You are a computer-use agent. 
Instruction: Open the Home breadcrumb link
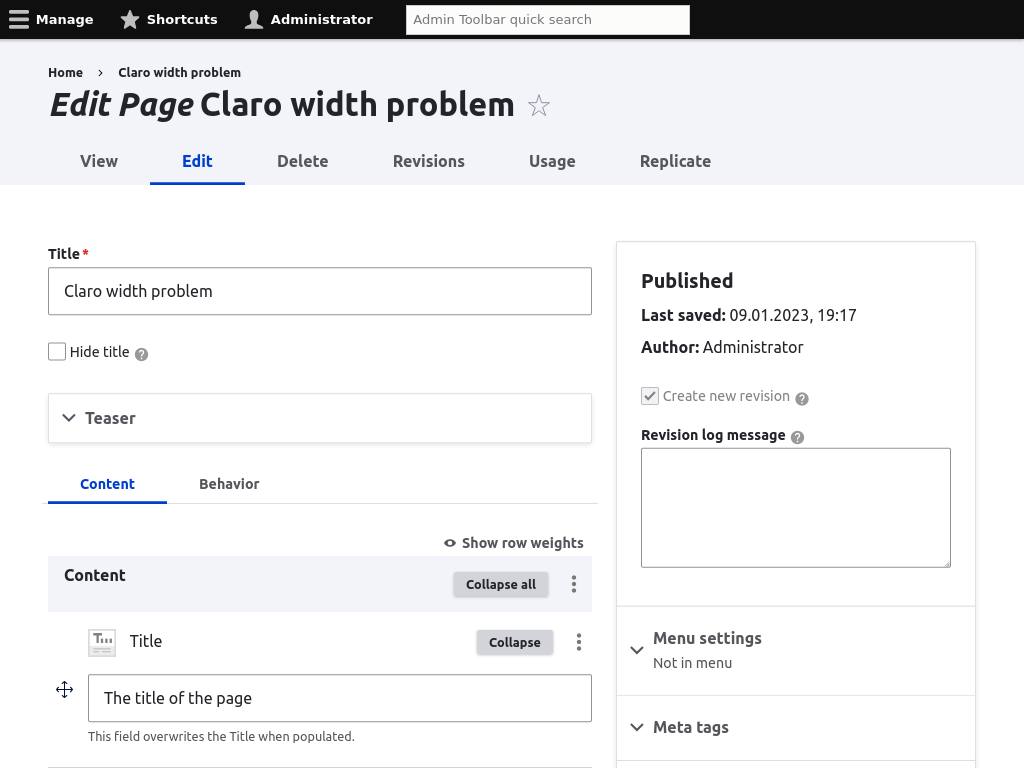point(65,72)
